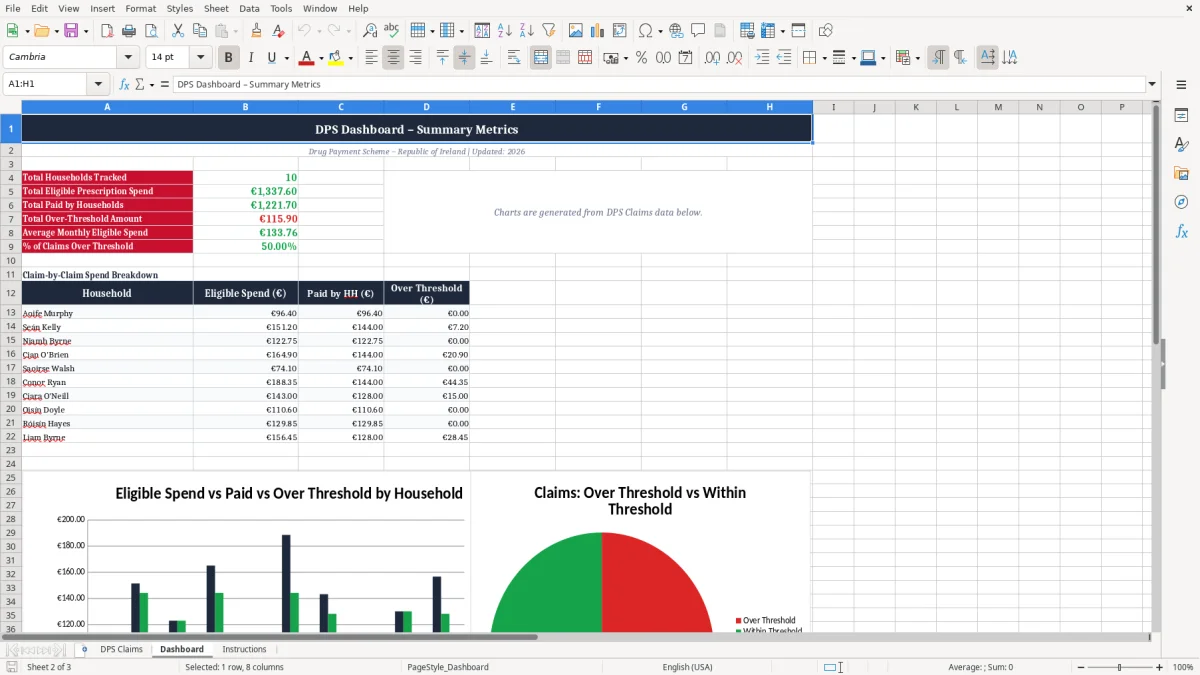Image resolution: width=1200 pixels, height=675 pixels.
Task: Click Format as Date icon
Action: click(685, 58)
